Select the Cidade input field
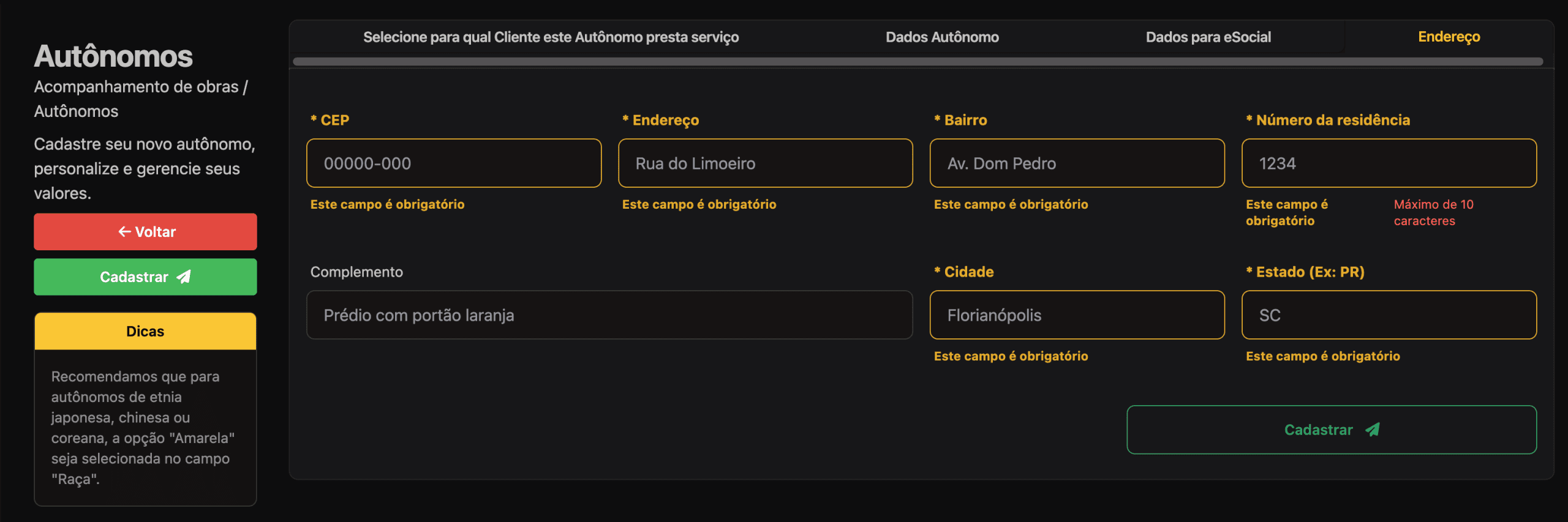The width and height of the screenshot is (1568, 522). coord(1077,315)
